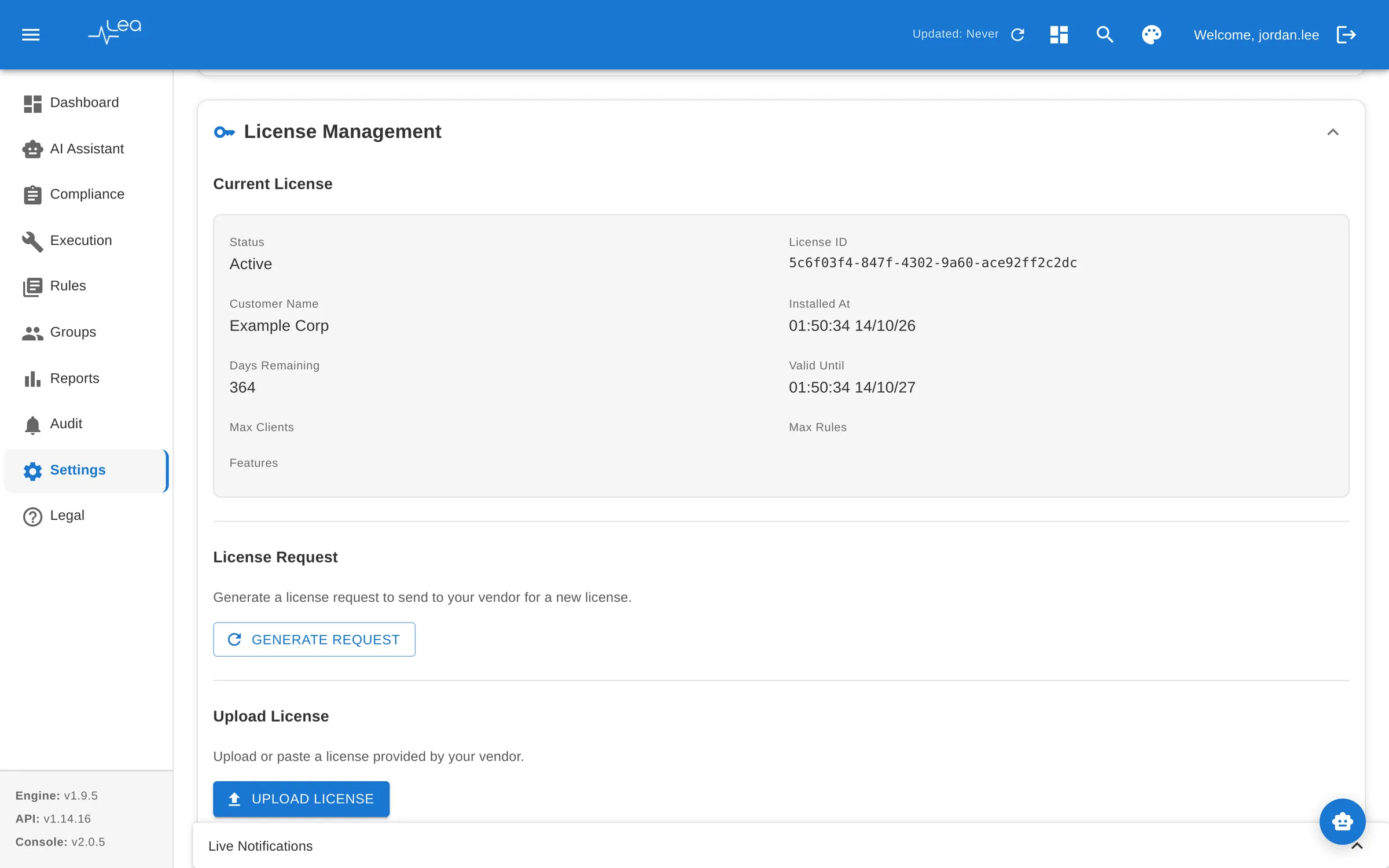Image resolution: width=1389 pixels, height=868 pixels.
Task: Click the Engine version v1.9.5 text
Action: (80, 796)
